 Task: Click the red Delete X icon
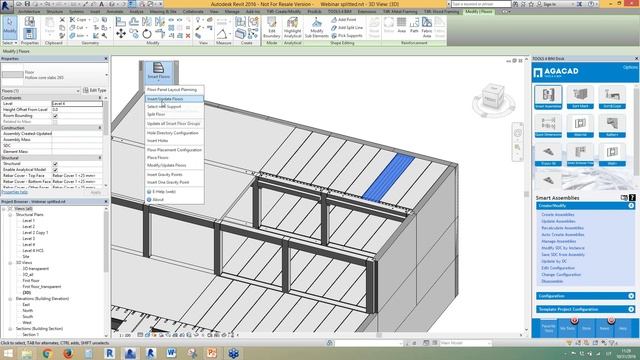point(188,36)
